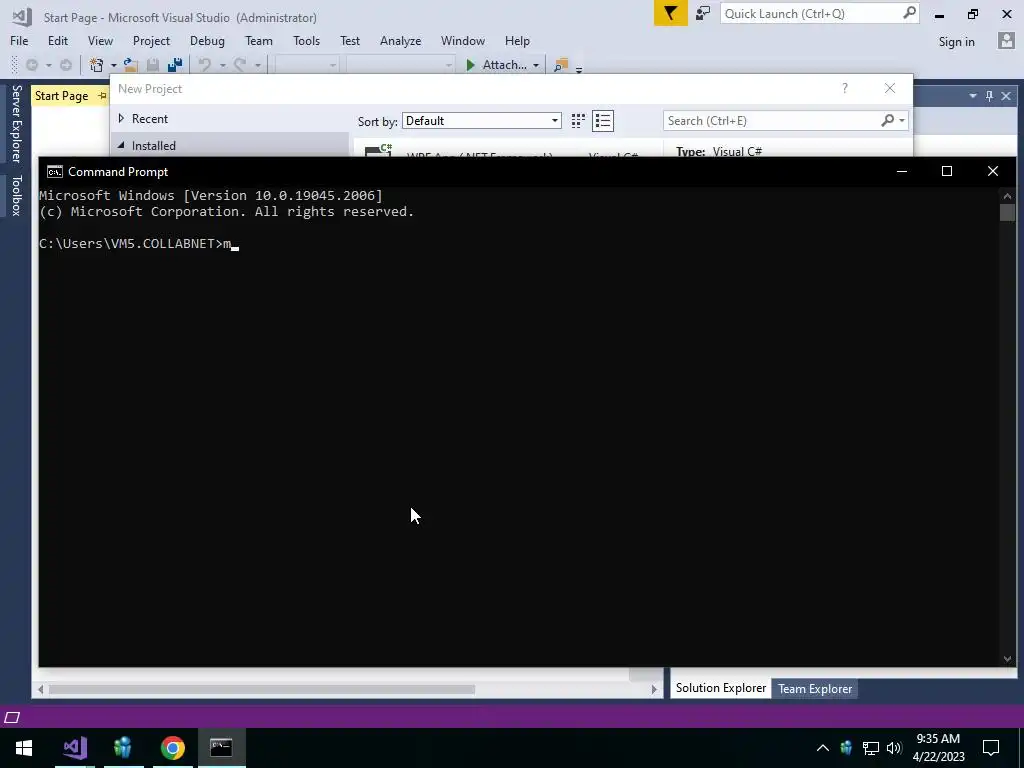The width and height of the screenshot is (1024, 768).
Task: Pin the Start Page tab
Action: click(102, 96)
